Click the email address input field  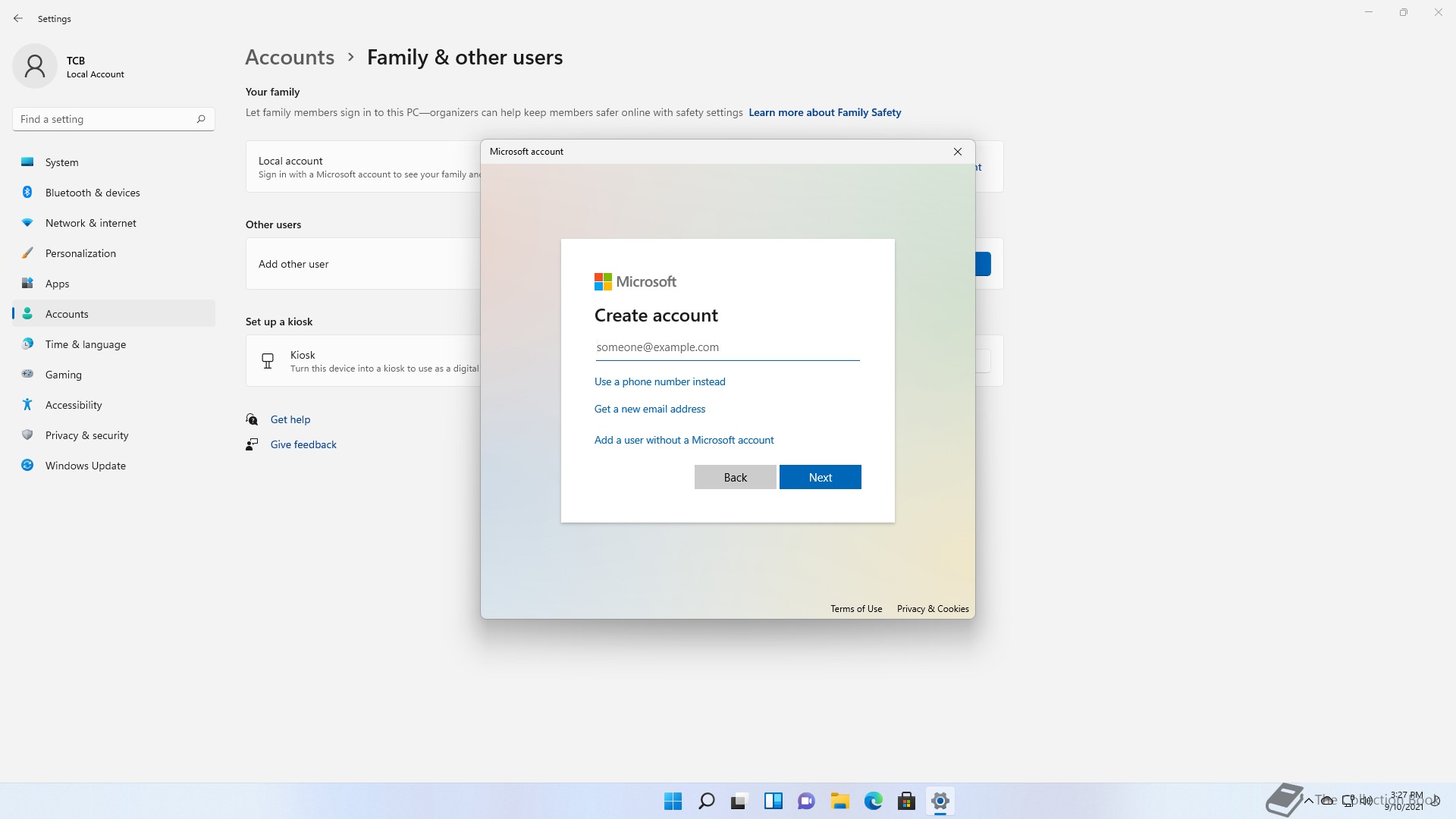727,347
